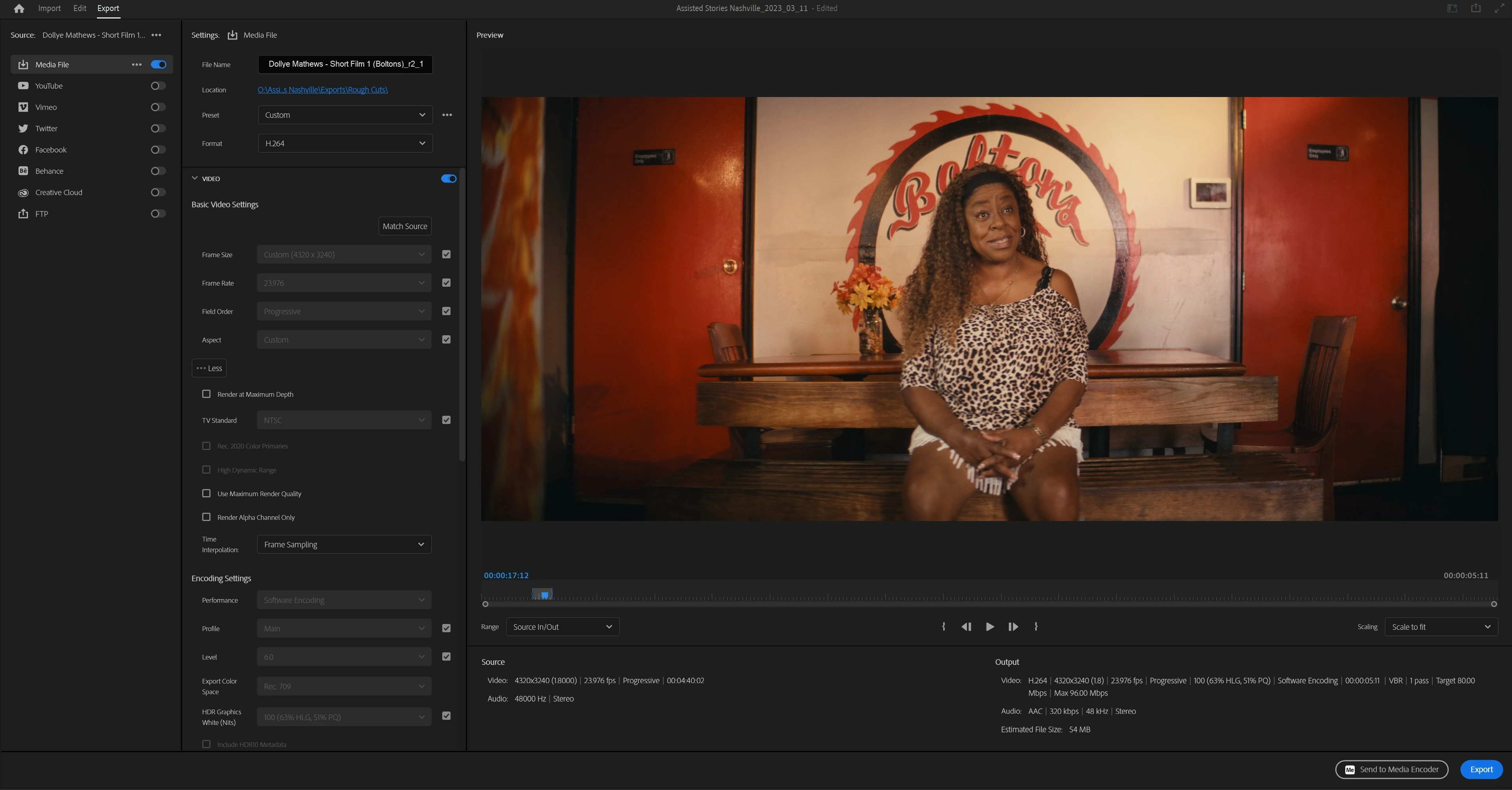Image resolution: width=1512 pixels, height=790 pixels.
Task: Step back one frame
Action: [x=966, y=627]
